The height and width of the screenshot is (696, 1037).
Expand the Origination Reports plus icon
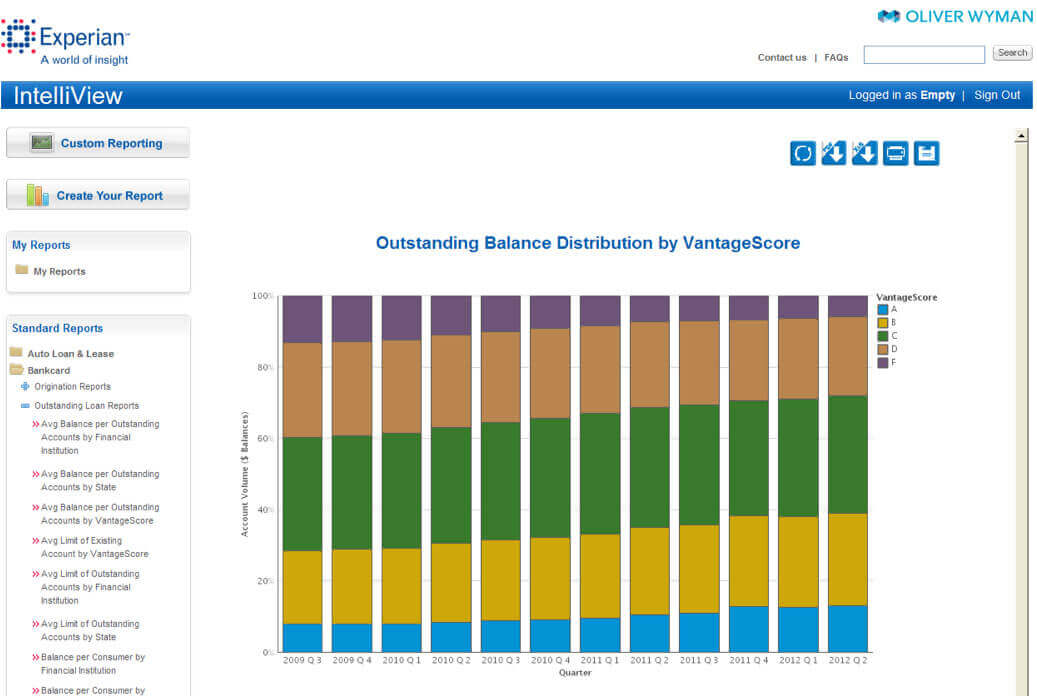(25, 386)
